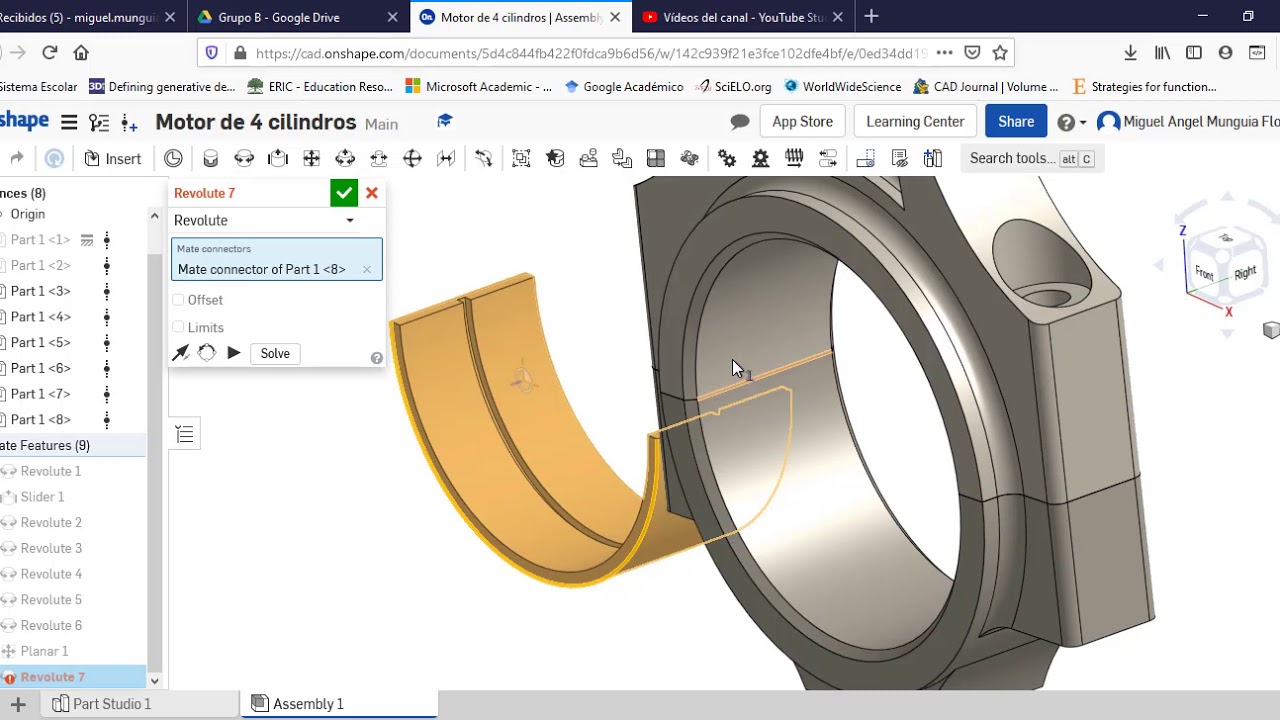Screen dimensions: 1280x720
Task: Open the Gear relation tool
Action: (727, 158)
